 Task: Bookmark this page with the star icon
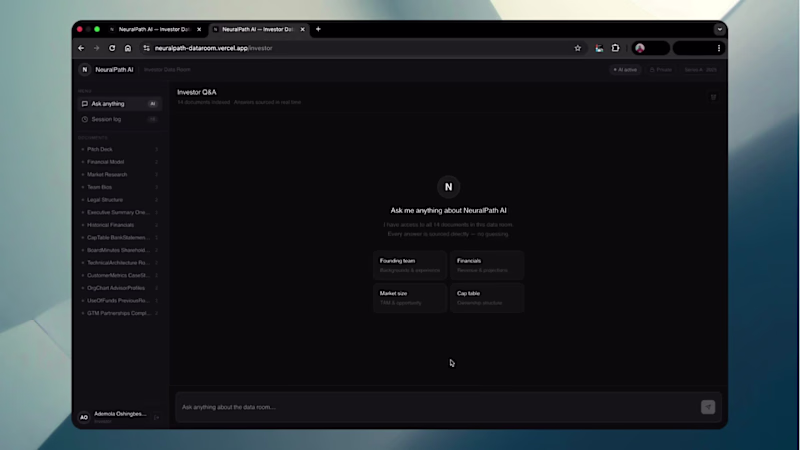point(578,48)
